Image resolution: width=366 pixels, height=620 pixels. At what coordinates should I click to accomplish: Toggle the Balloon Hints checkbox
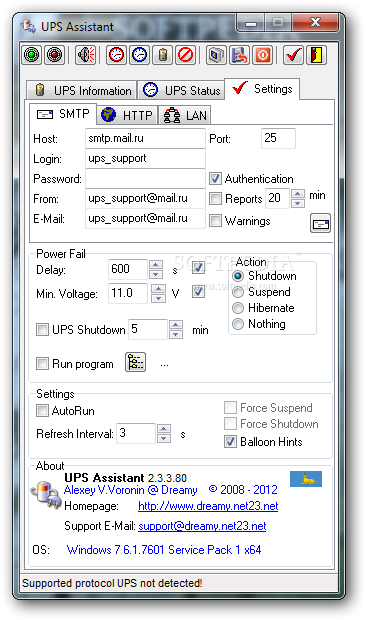pos(230,441)
